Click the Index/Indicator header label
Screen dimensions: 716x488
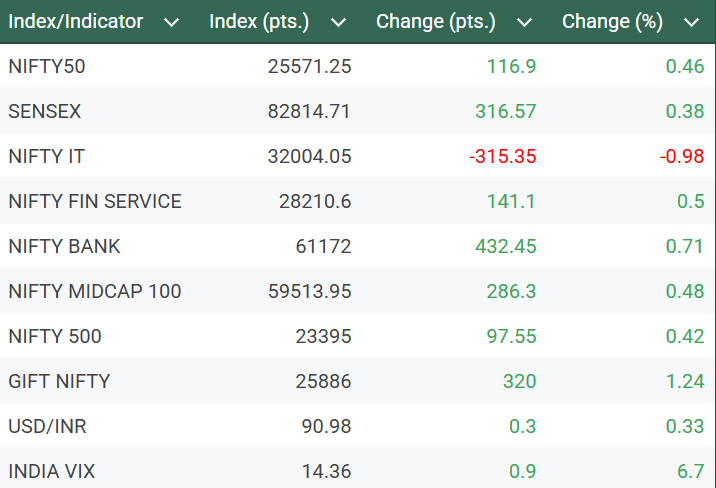pyautogui.click(x=76, y=21)
